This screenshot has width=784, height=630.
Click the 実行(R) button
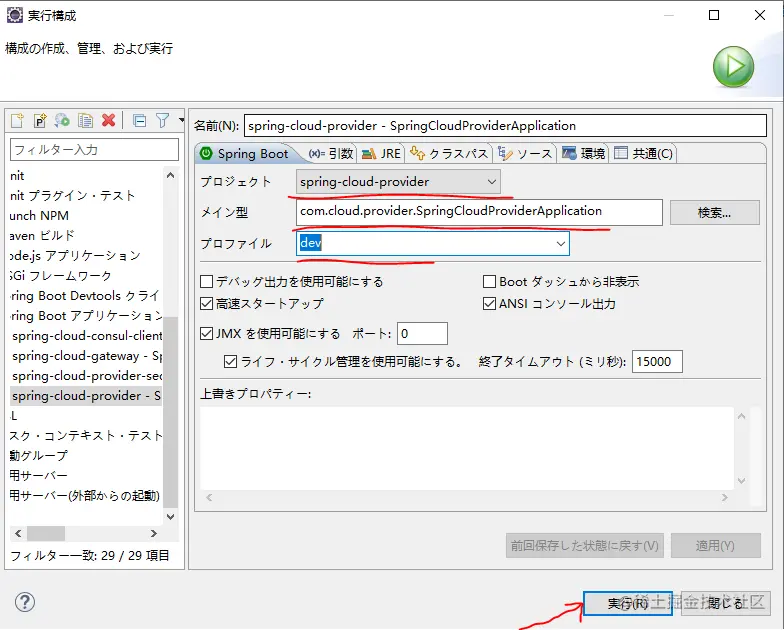[628, 604]
